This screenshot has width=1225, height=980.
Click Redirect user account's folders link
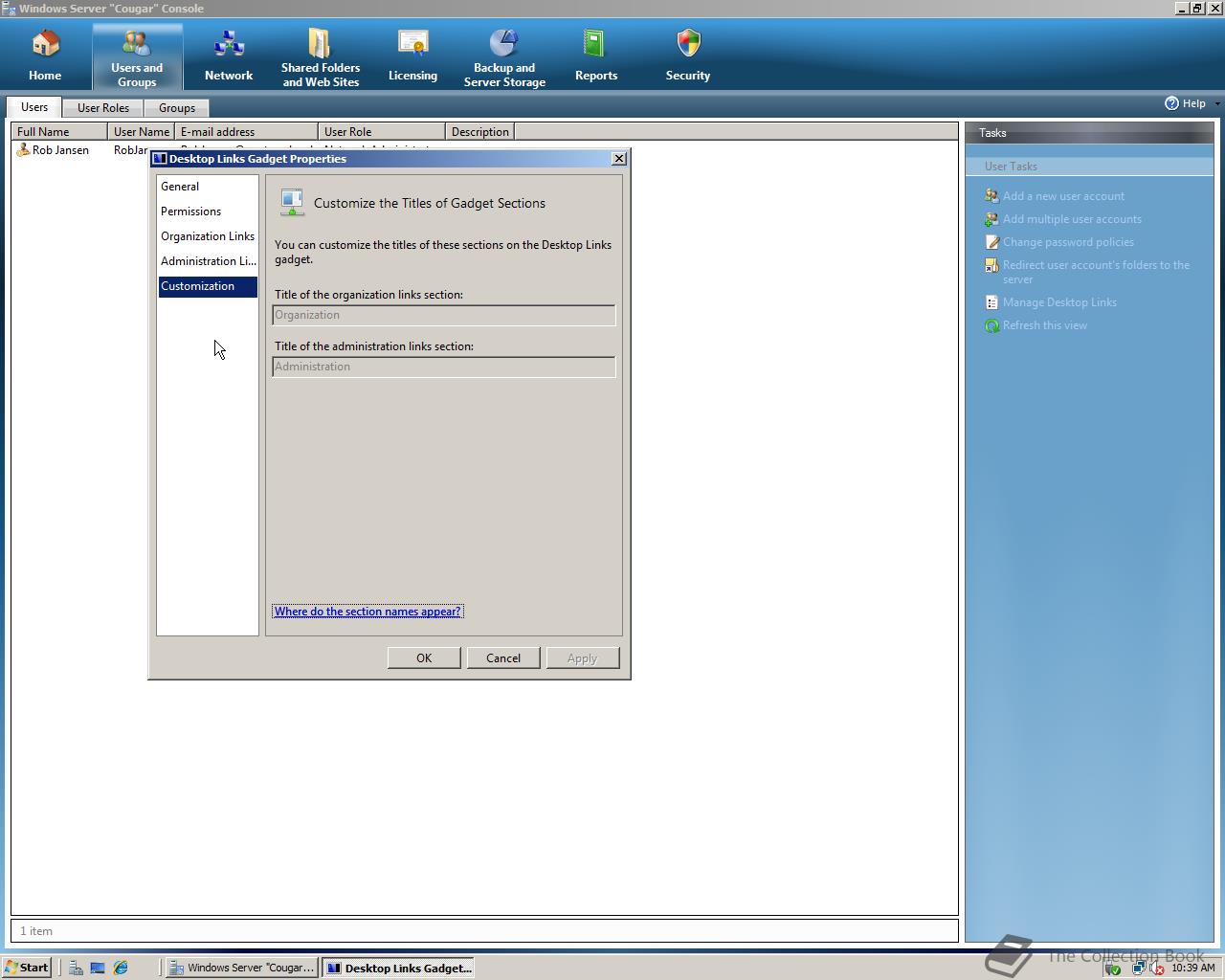point(1096,272)
